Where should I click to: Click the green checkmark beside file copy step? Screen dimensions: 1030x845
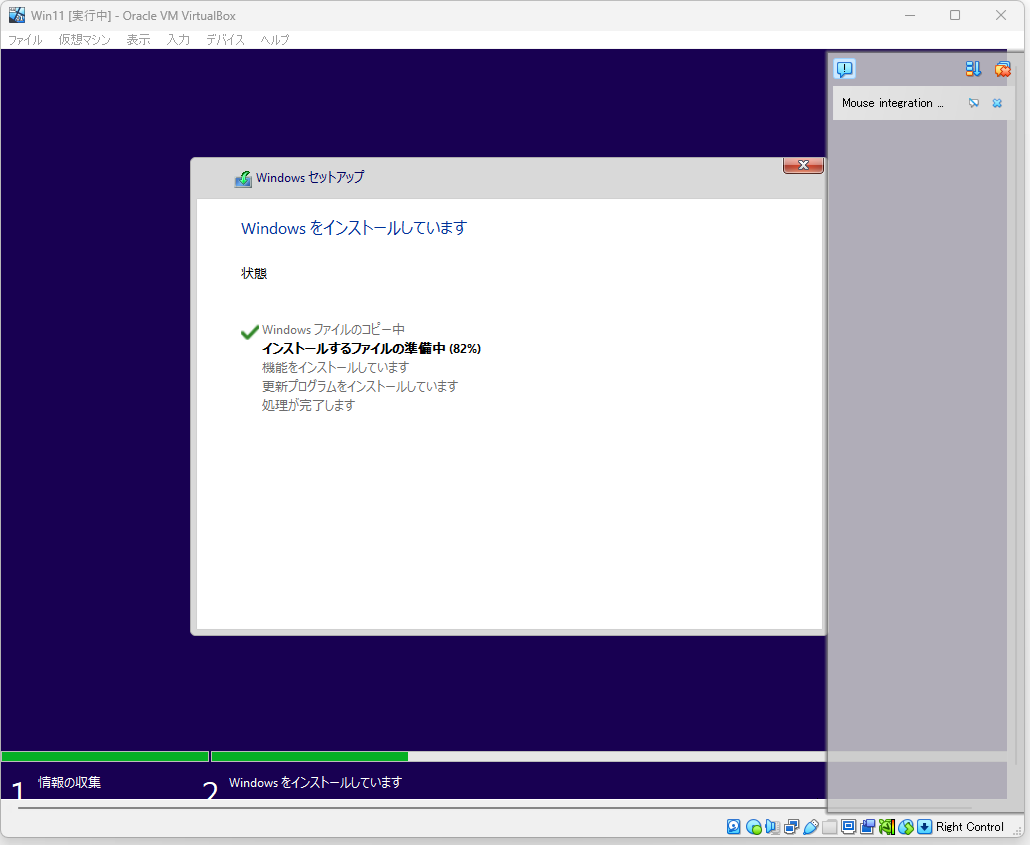pyautogui.click(x=250, y=332)
